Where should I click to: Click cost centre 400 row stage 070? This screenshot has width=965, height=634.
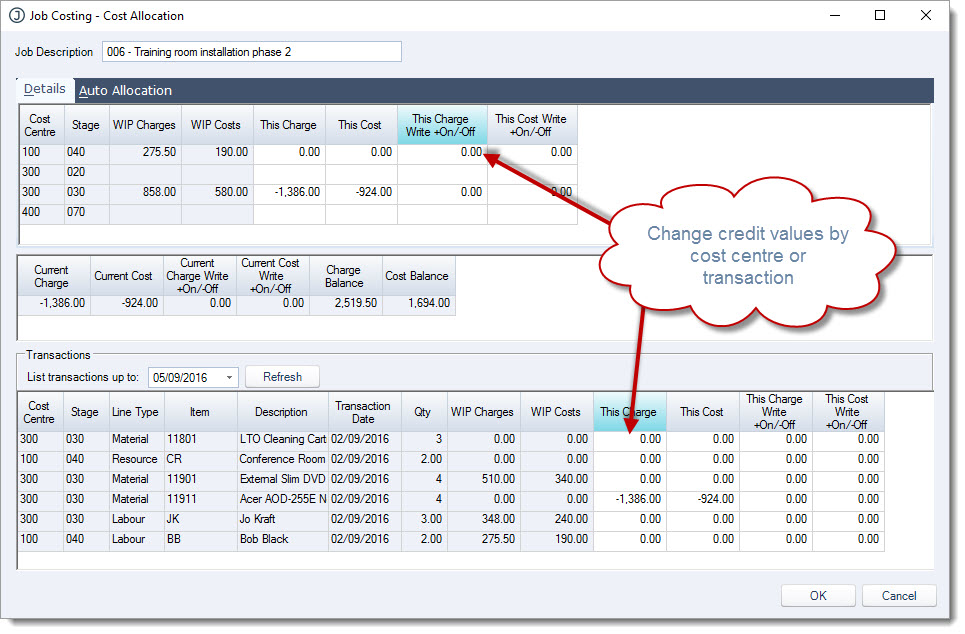tap(86, 212)
